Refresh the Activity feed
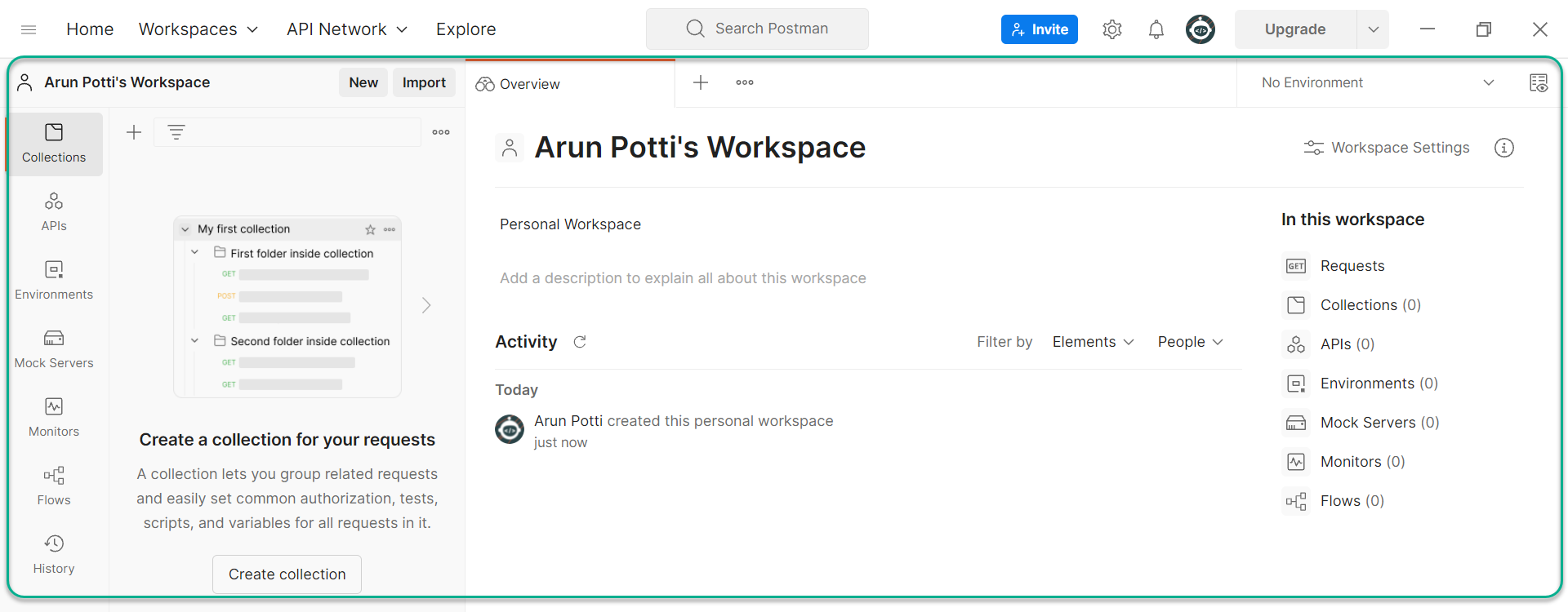Image resolution: width=1568 pixels, height=612 pixels. (x=580, y=342)
